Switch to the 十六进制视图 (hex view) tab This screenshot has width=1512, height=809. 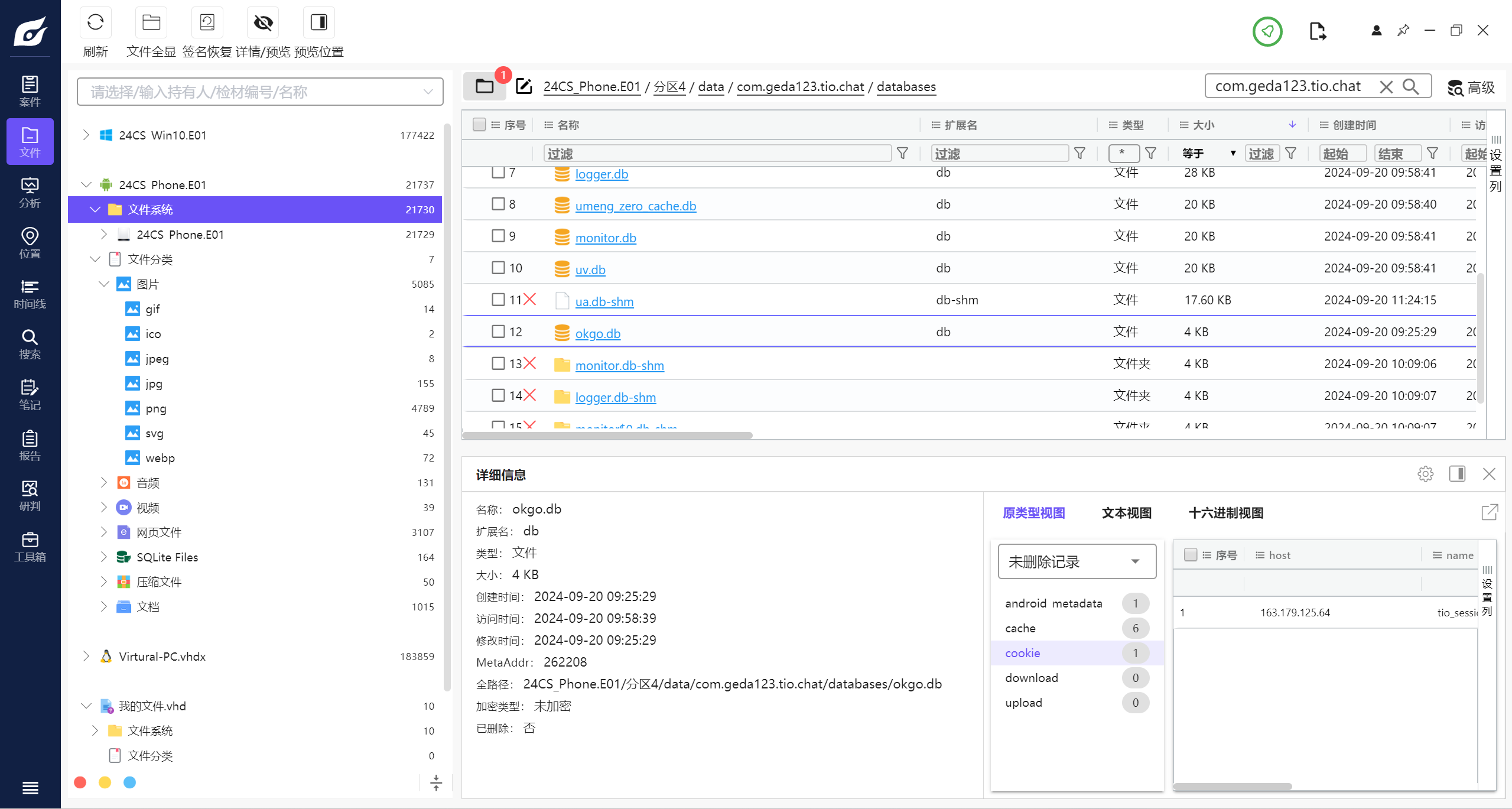(x=1225, y=513)
